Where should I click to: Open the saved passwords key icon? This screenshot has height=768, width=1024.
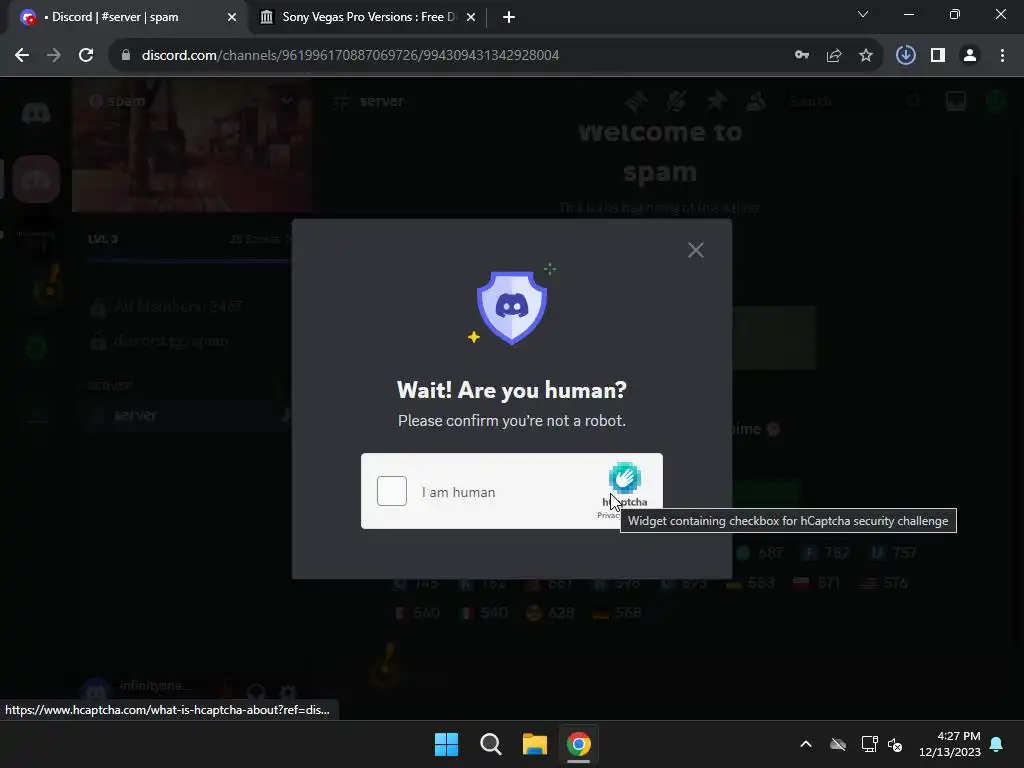point(802,55)
